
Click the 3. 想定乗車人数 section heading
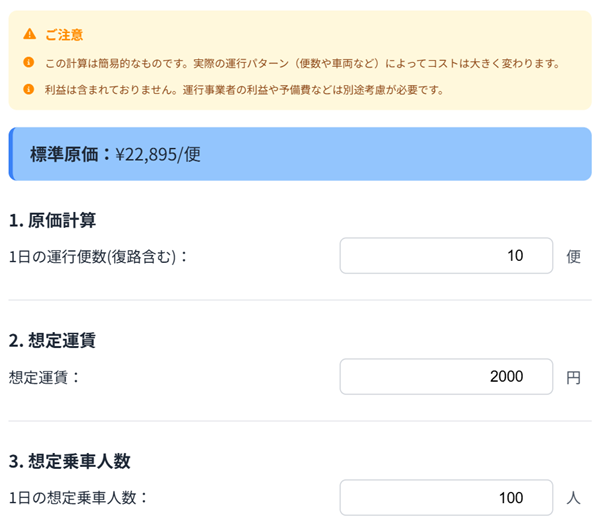point(69,461)
